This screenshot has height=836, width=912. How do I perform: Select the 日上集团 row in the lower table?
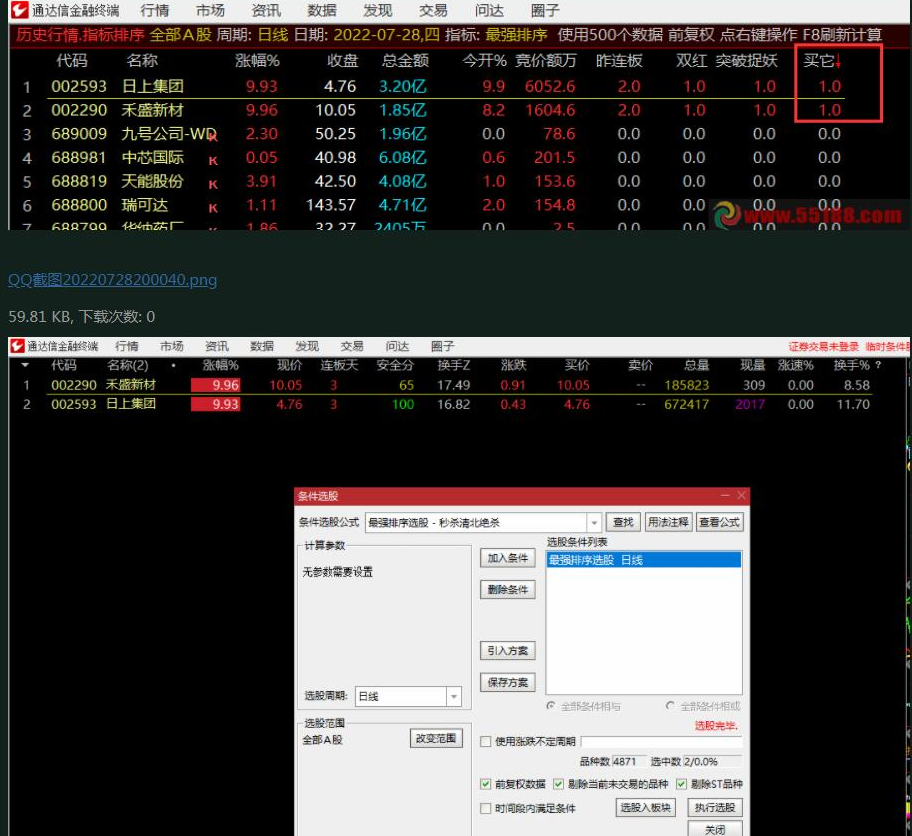[x=447, y=404]
